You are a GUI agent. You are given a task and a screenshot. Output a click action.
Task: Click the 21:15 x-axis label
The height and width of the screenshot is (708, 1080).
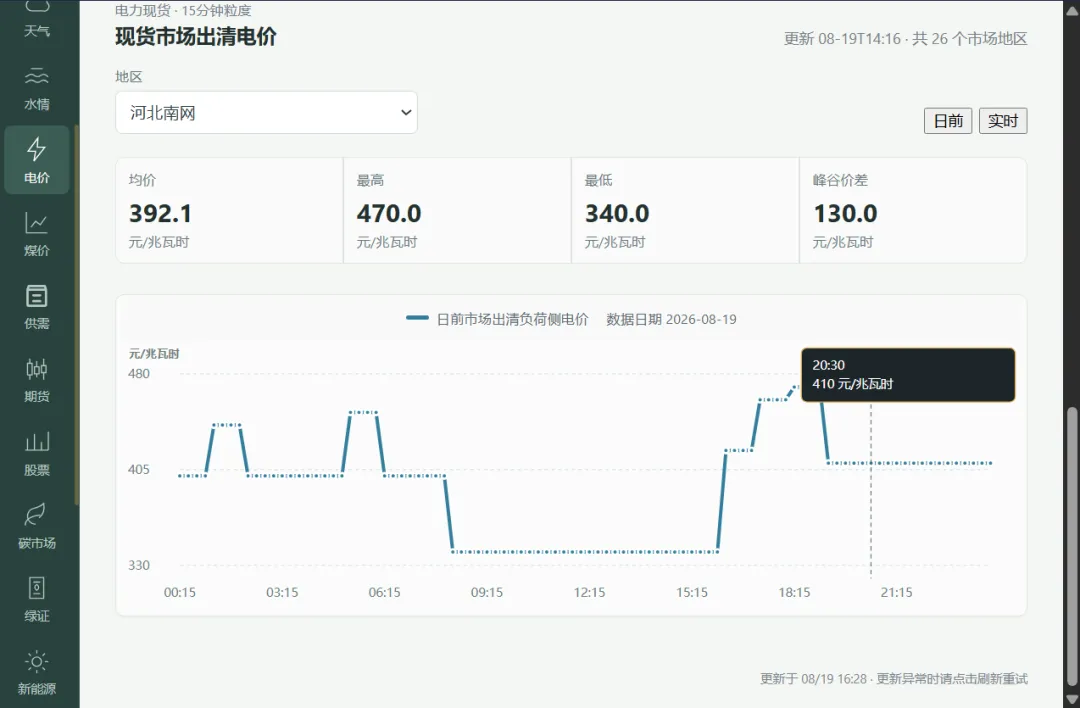click(897, 592)
